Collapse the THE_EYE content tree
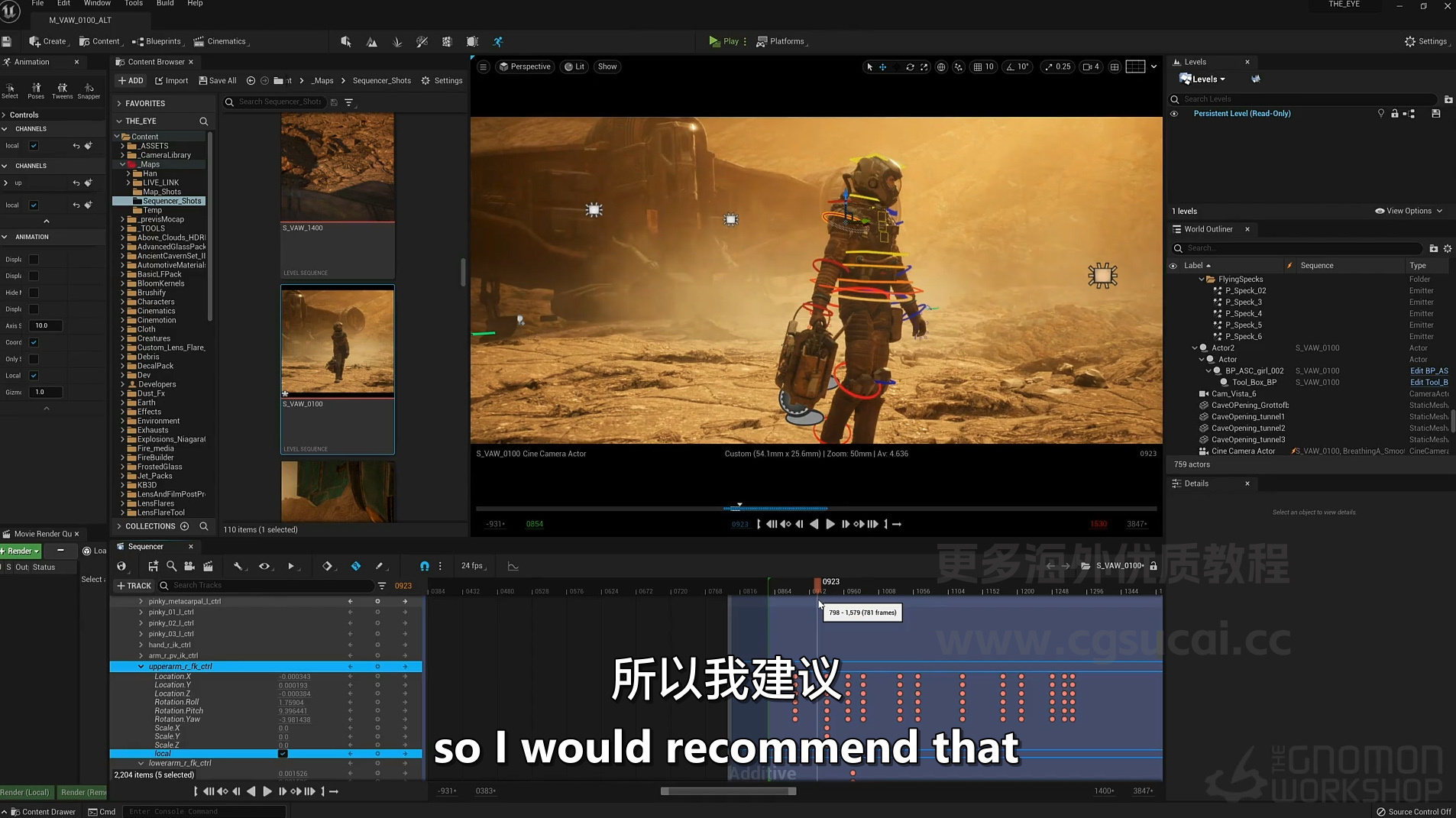Screen dimensions: 1456x818 (x=118, y=121)
